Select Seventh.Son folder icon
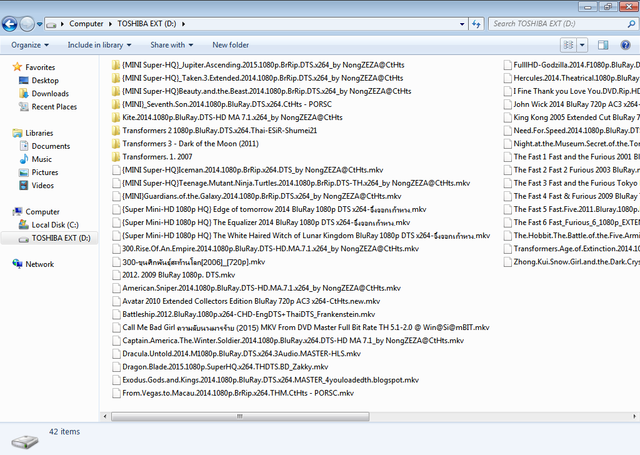The height and width of the screenshot is (455, 640). [x=116, y=104]
